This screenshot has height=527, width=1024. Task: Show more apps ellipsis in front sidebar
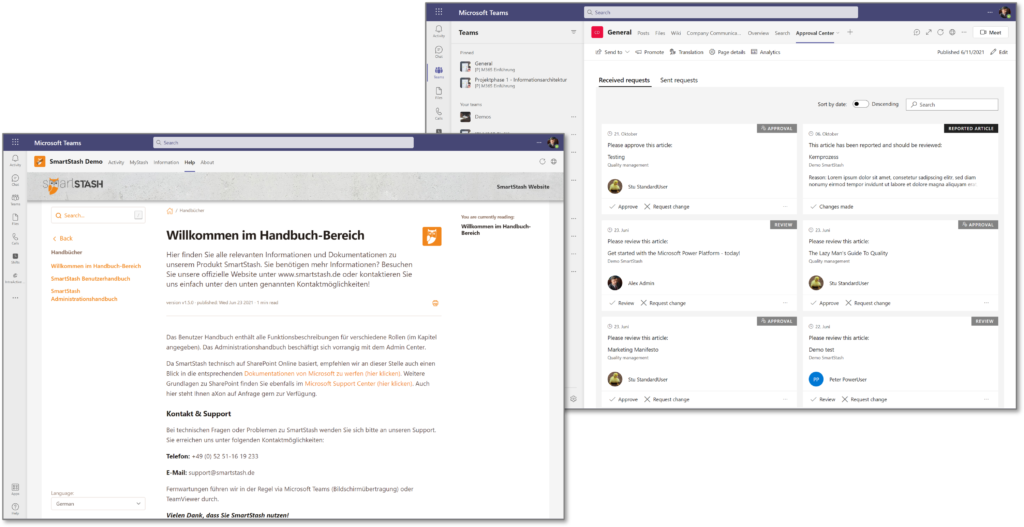click(15, 298)
